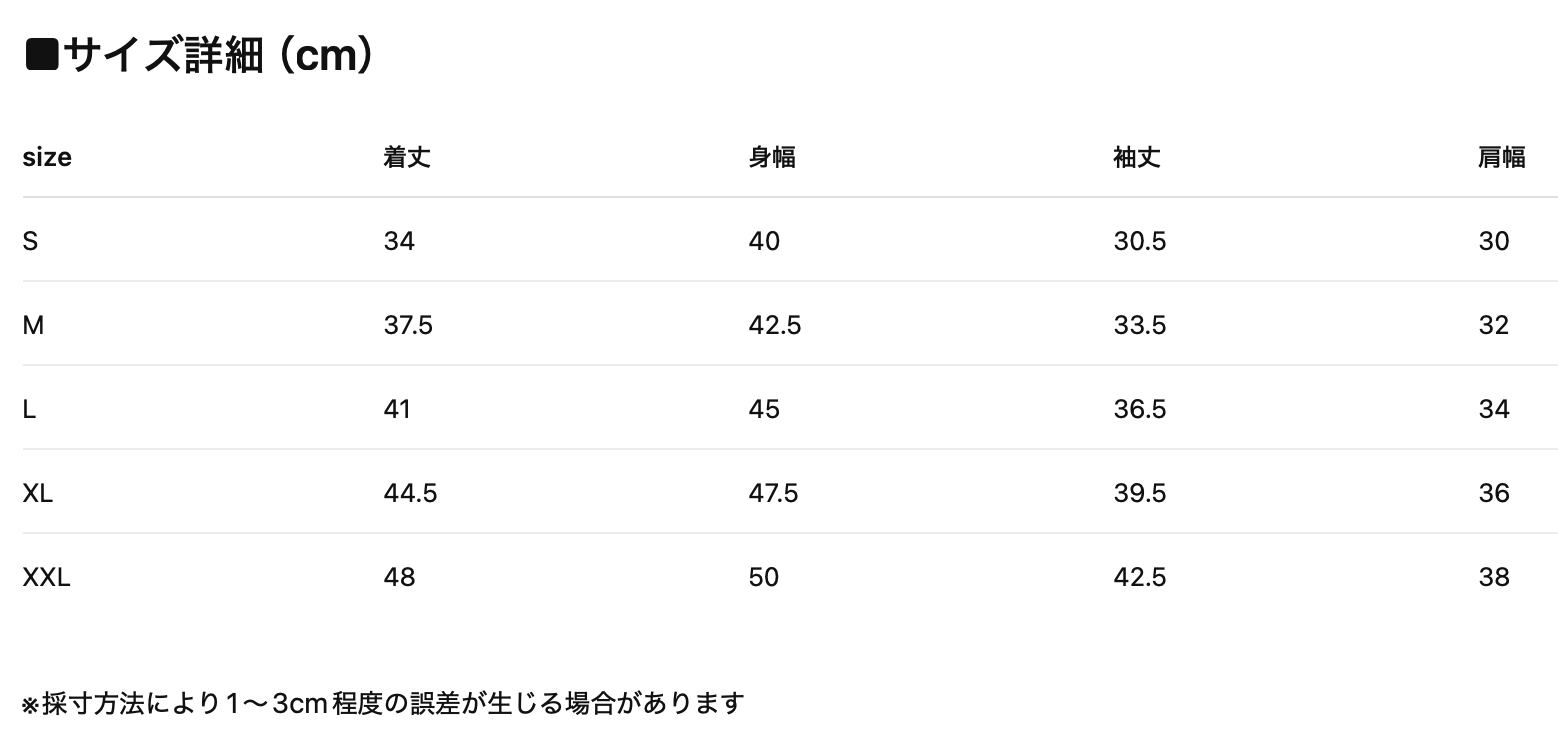Click the XXL size row label
The height and width of the screenshot is (752, 1558).
coord(47,578)
